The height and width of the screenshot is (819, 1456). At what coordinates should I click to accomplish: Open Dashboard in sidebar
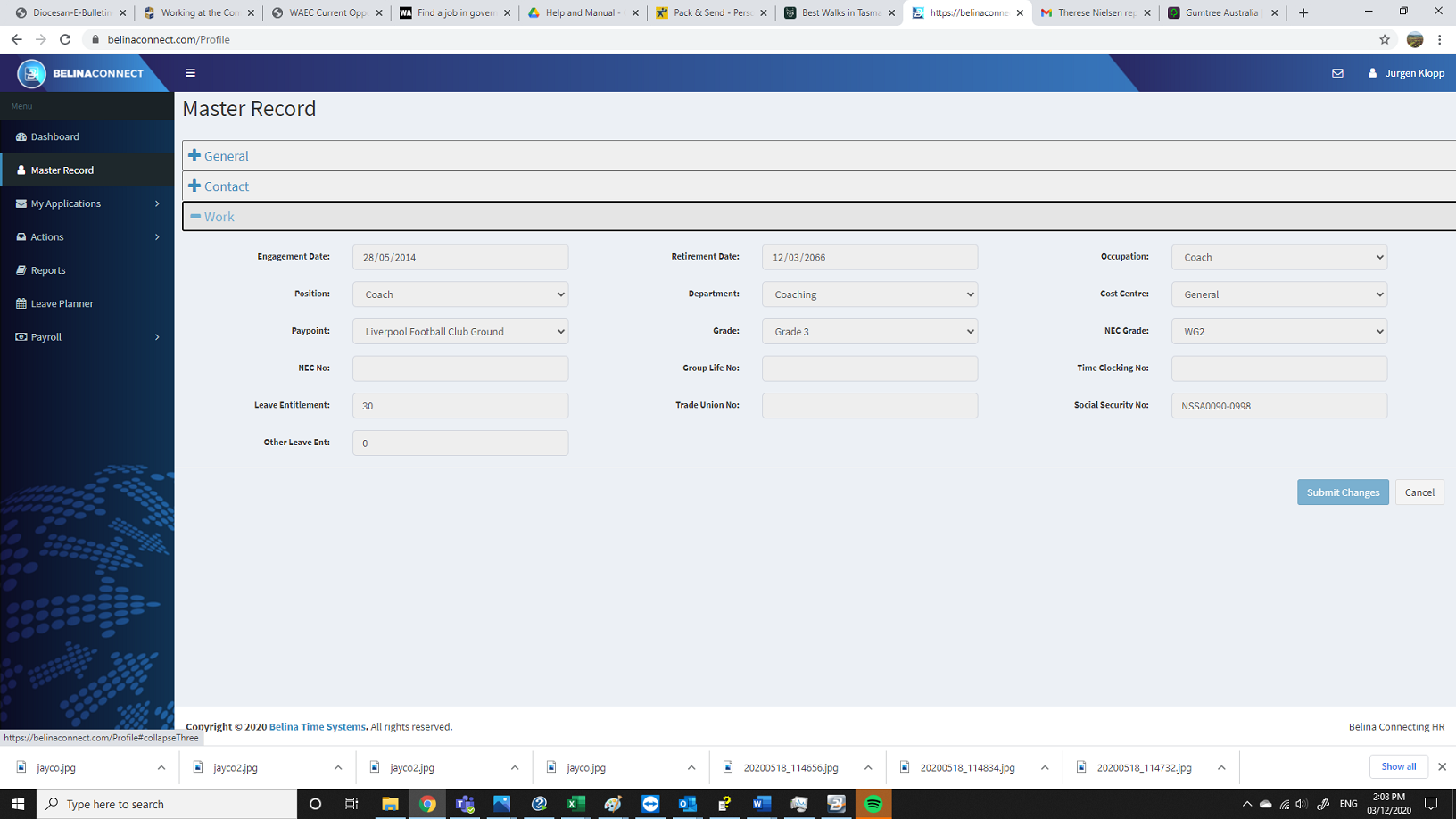click(x=87, y=136)
